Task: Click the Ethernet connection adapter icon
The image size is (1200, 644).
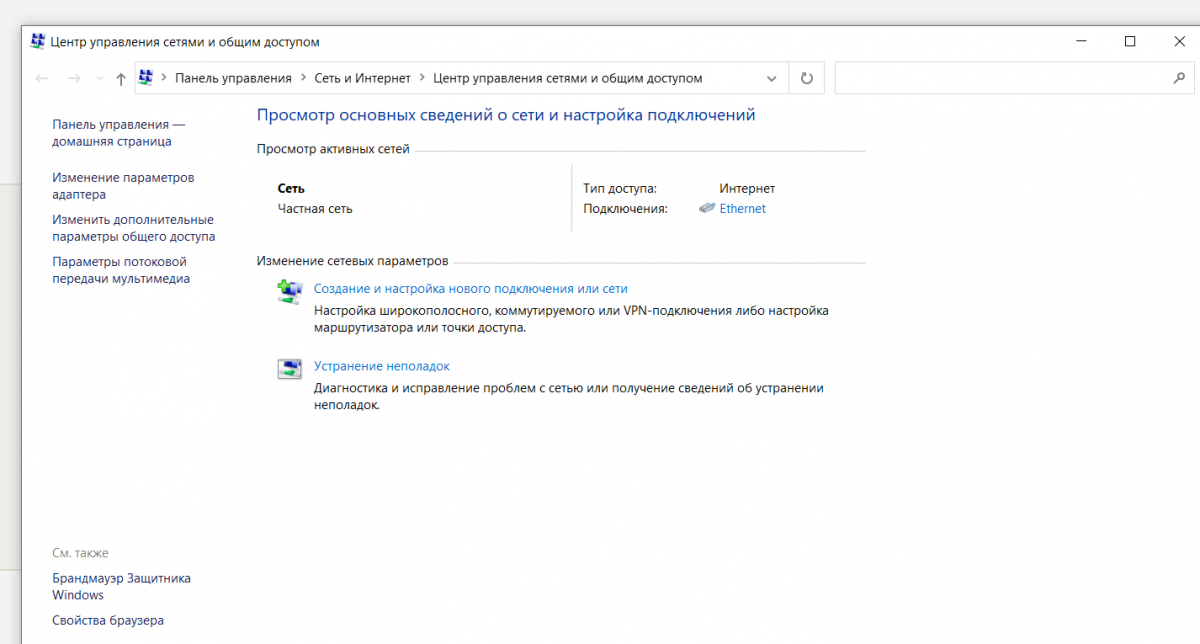Action: (707, 208)
